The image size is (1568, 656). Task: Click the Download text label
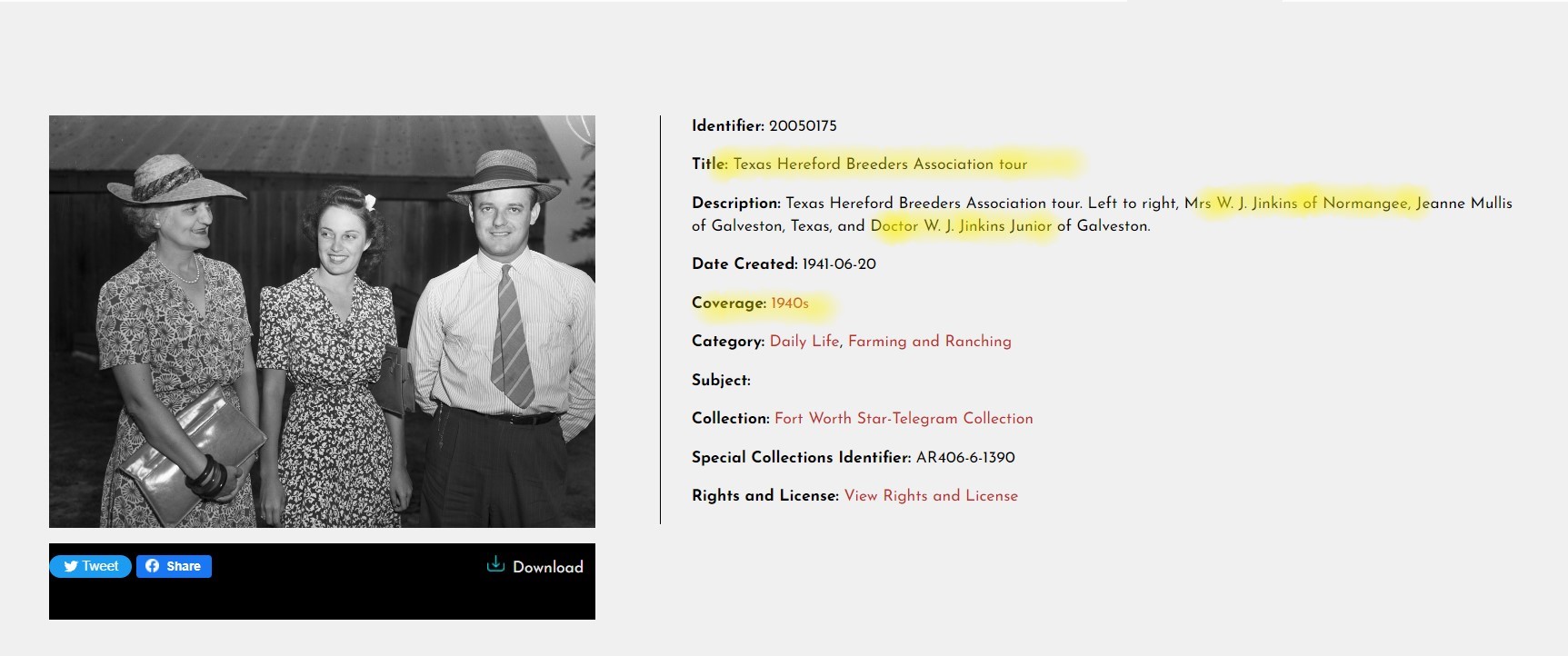point(548,567)
